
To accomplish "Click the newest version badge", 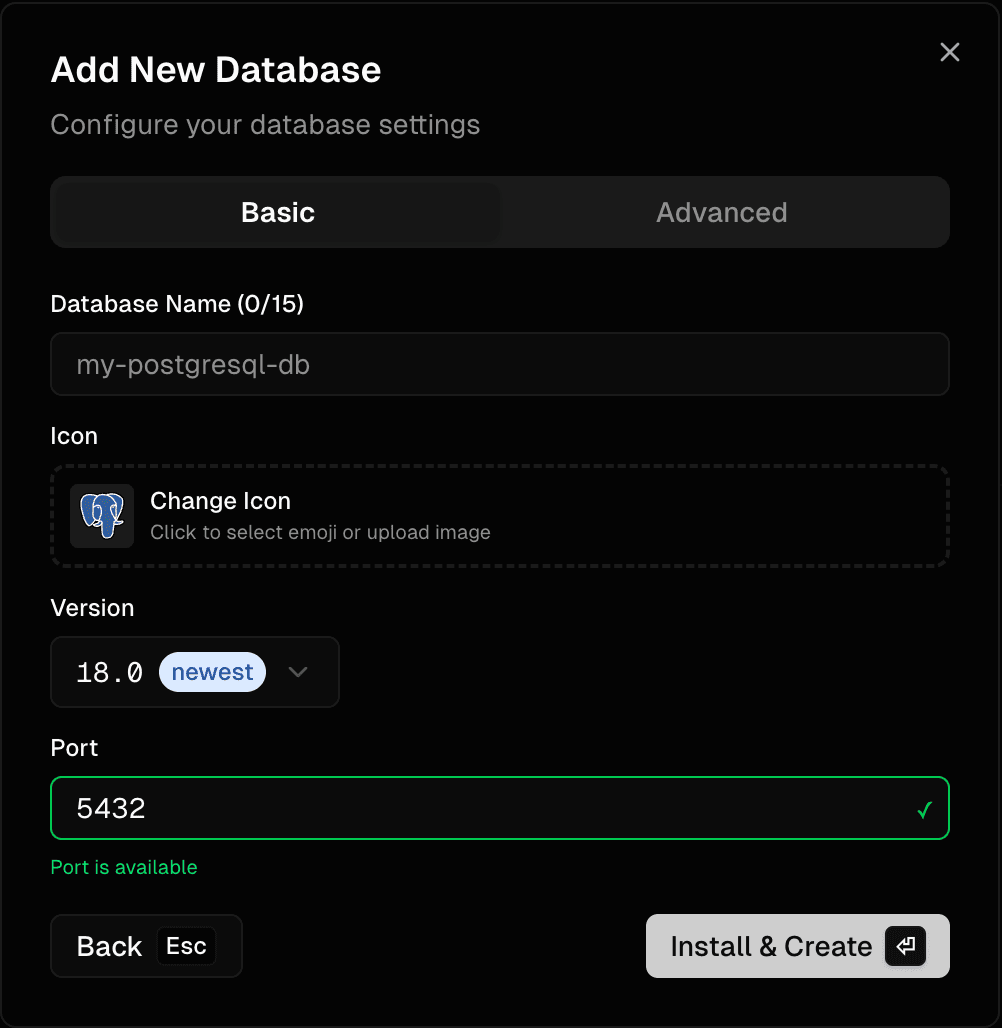I will [x=212, y=672].
